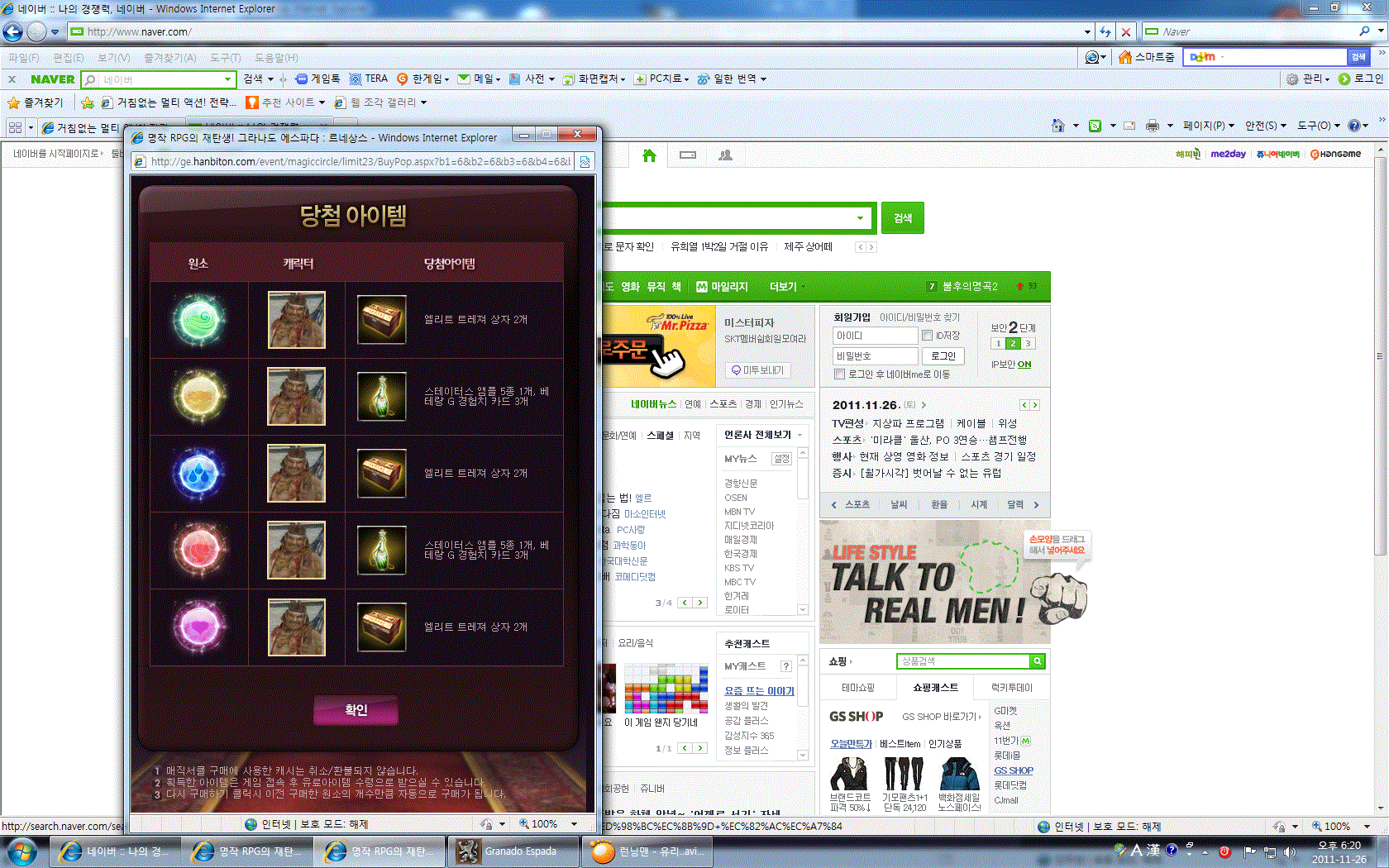Screen dimensions: 1389x868
Task: Open the 언론사 전체보기 dropdown
Action: pos(763,435)
